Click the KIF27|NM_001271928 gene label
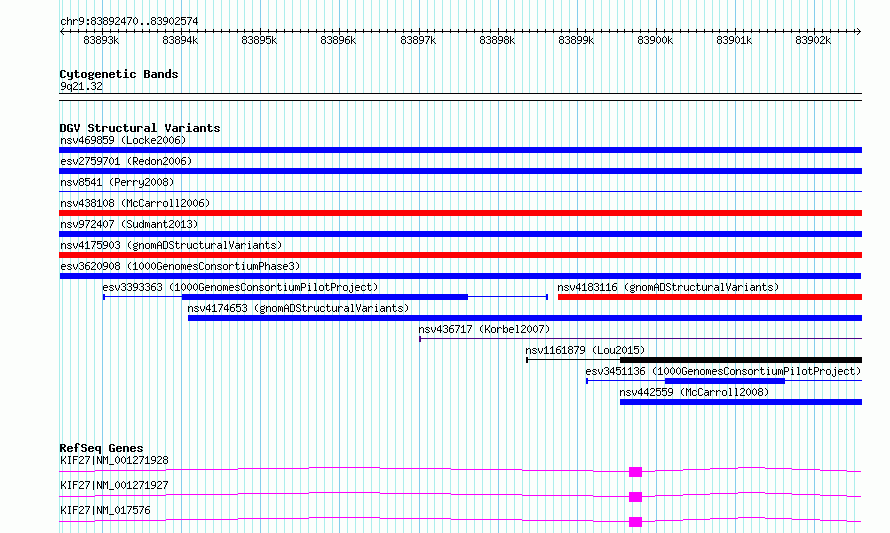890x533 pixels. [x=114, y=460]
